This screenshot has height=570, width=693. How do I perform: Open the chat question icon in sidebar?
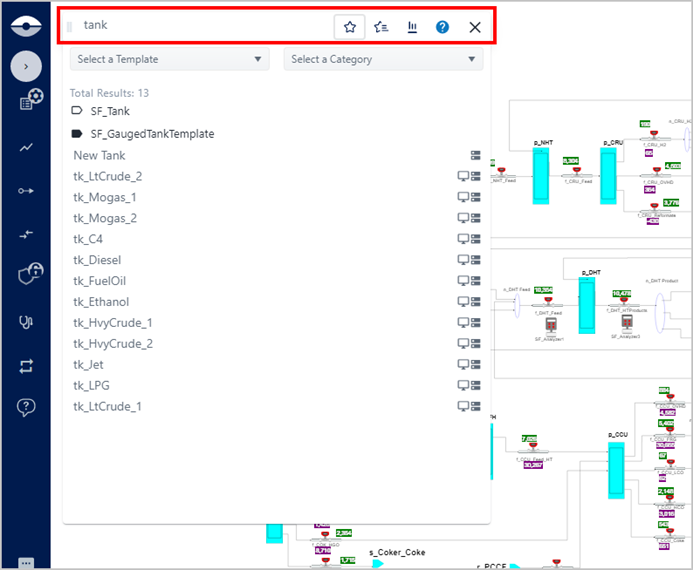(26, 407)
